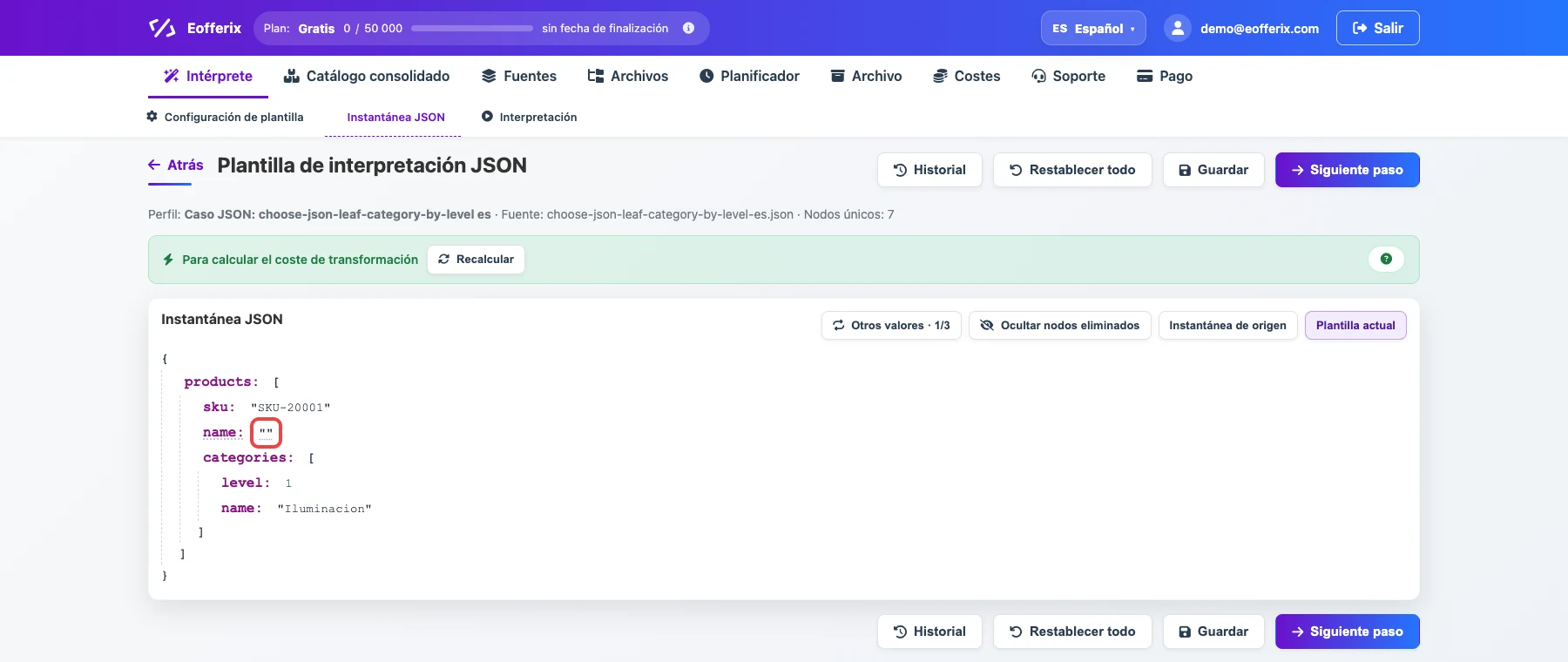Screen dimensions: 1568x662
Task: Select the Instantánea JSON step
Action: [x=395, y=117]
